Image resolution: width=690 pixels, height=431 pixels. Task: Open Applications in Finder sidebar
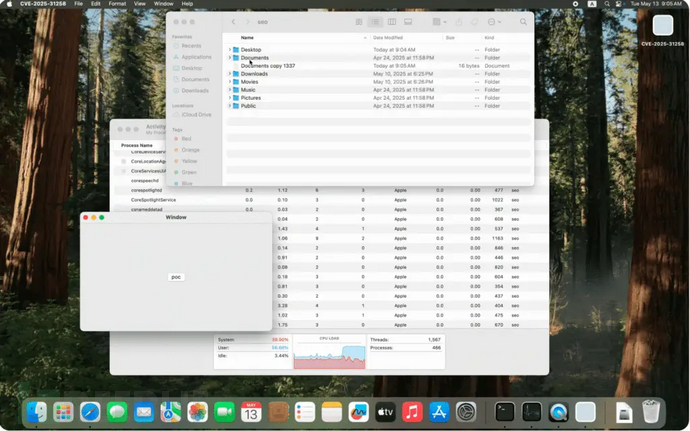(x=192, y=57)
